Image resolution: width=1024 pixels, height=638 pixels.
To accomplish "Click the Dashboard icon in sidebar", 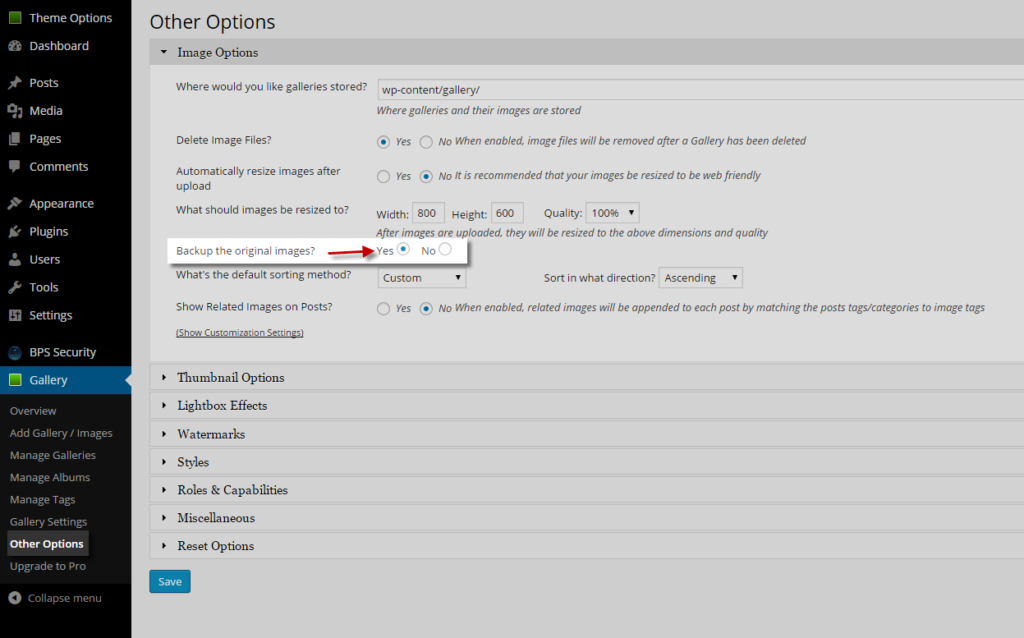I will click(x=15, y=46).
